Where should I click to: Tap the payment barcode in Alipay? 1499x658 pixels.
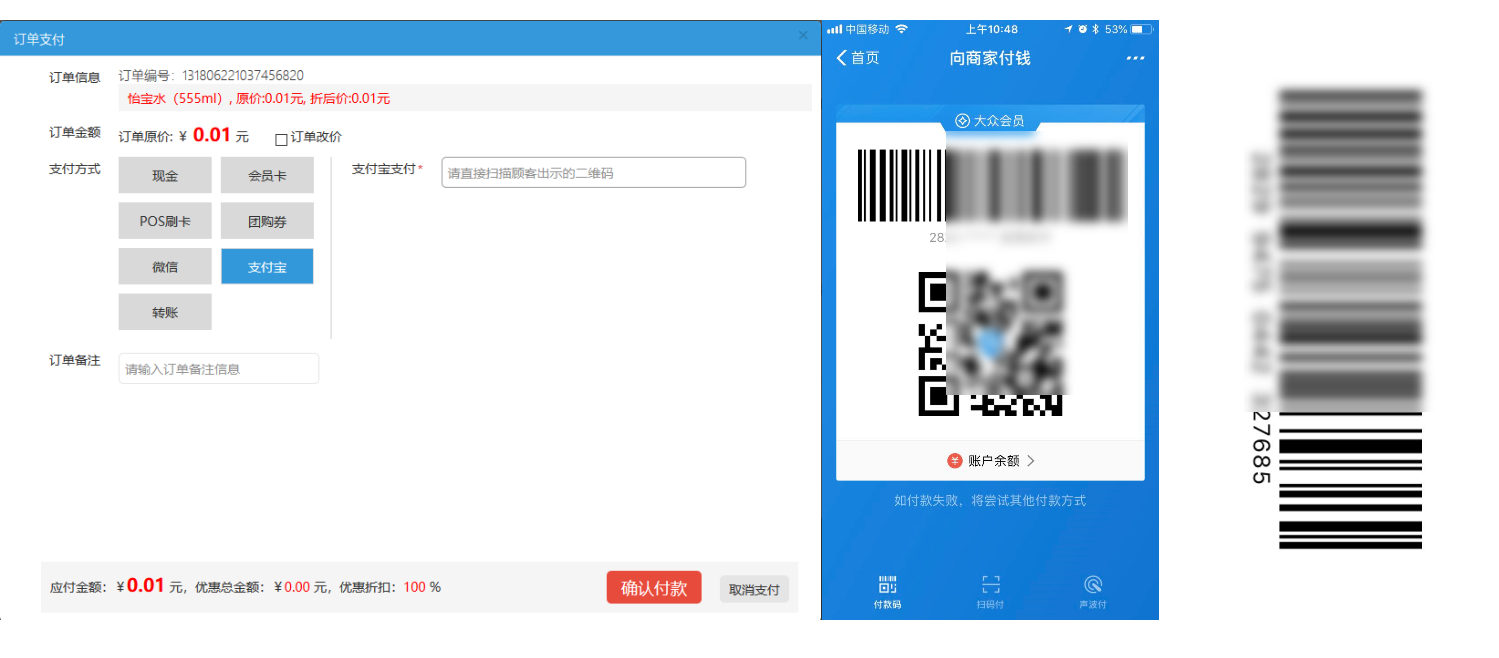(x=992, y=185)
